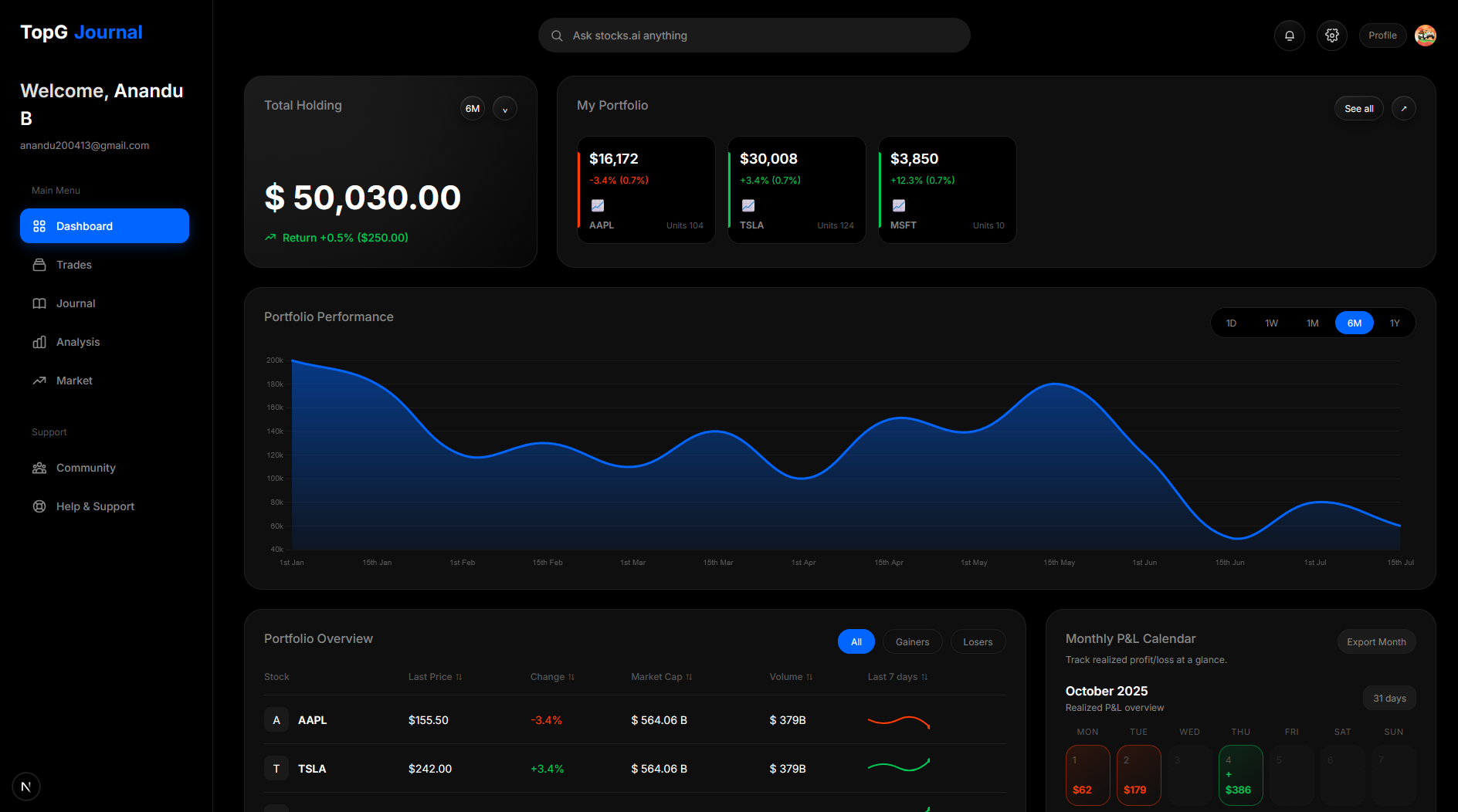
Task: Open the Total Holding timeframe dropdown chevron
Action: click(504, 108)
